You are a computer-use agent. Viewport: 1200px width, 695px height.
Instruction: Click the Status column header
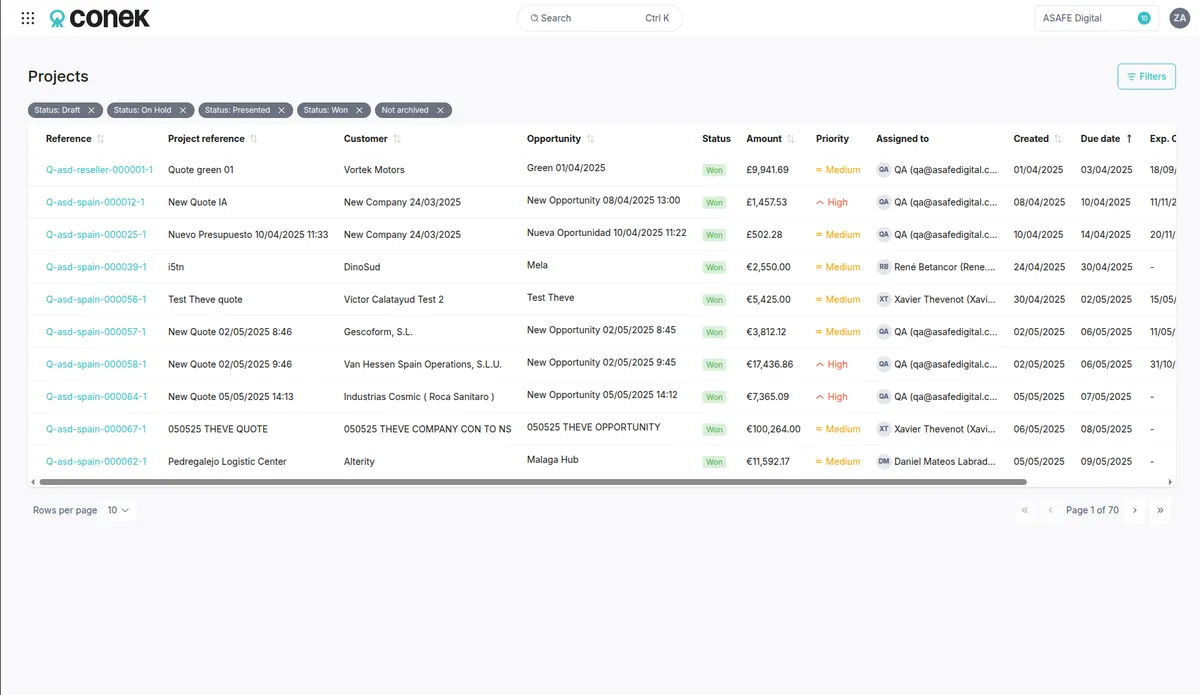716,139
